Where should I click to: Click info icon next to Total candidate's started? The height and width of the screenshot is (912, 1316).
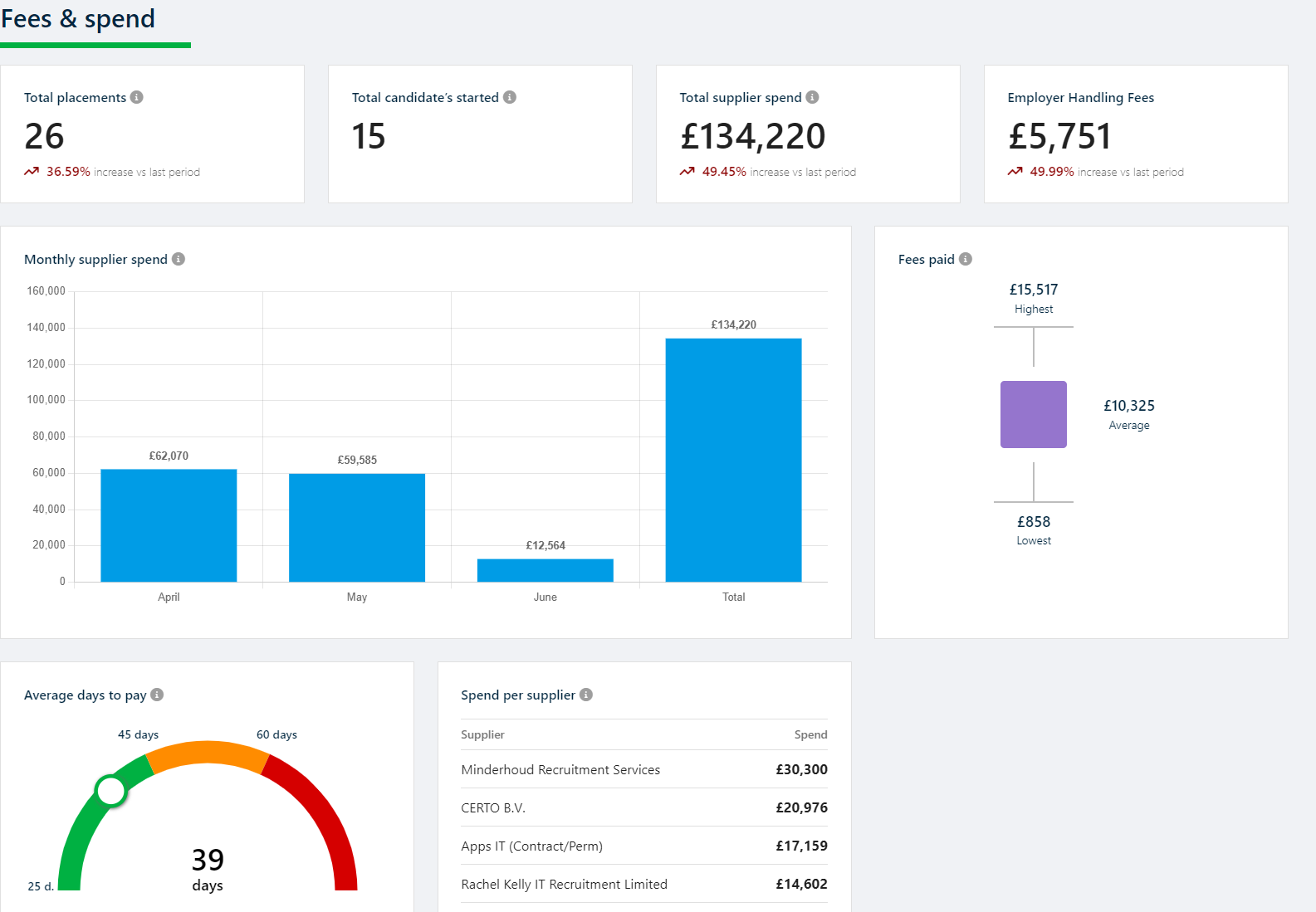point(510,97)
